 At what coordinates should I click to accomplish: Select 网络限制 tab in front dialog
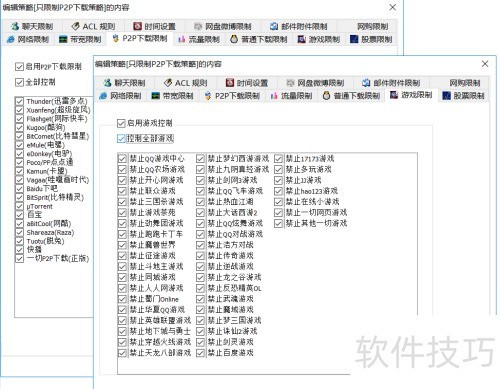tap(120, 96)
